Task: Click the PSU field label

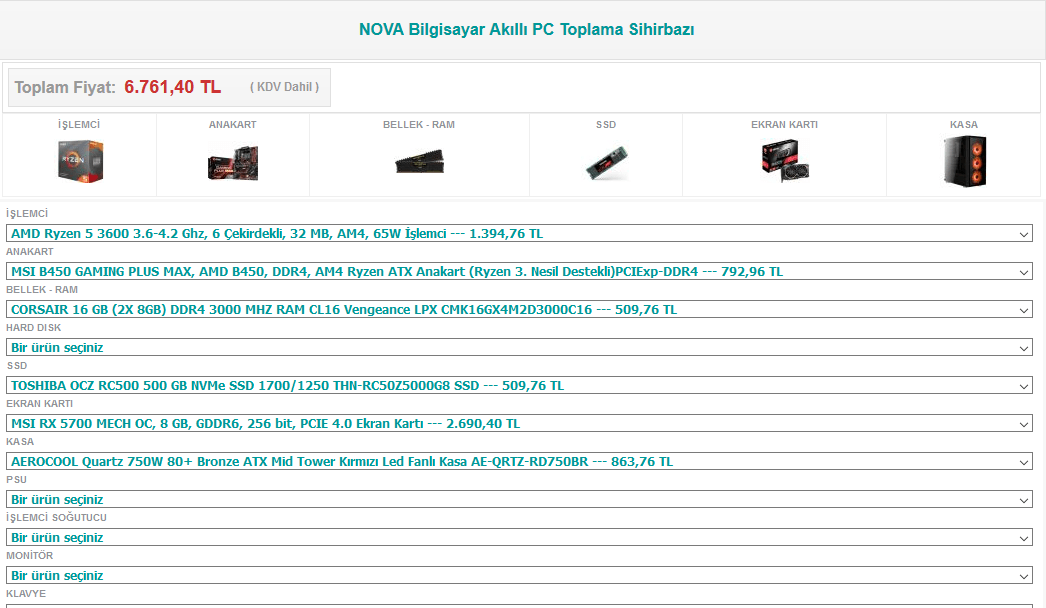Action: 17,480
